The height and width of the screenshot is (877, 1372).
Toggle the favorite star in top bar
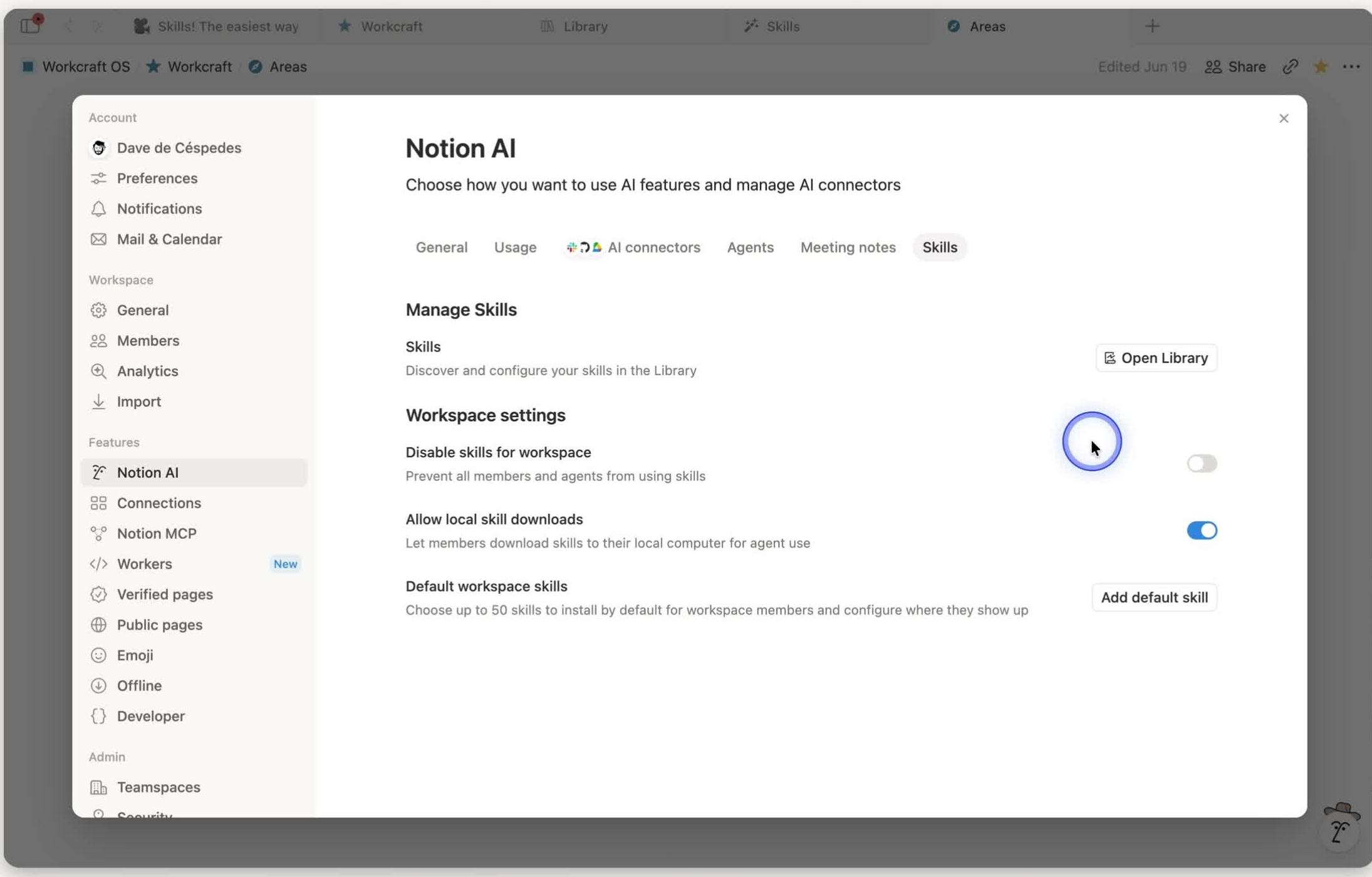1321,66
